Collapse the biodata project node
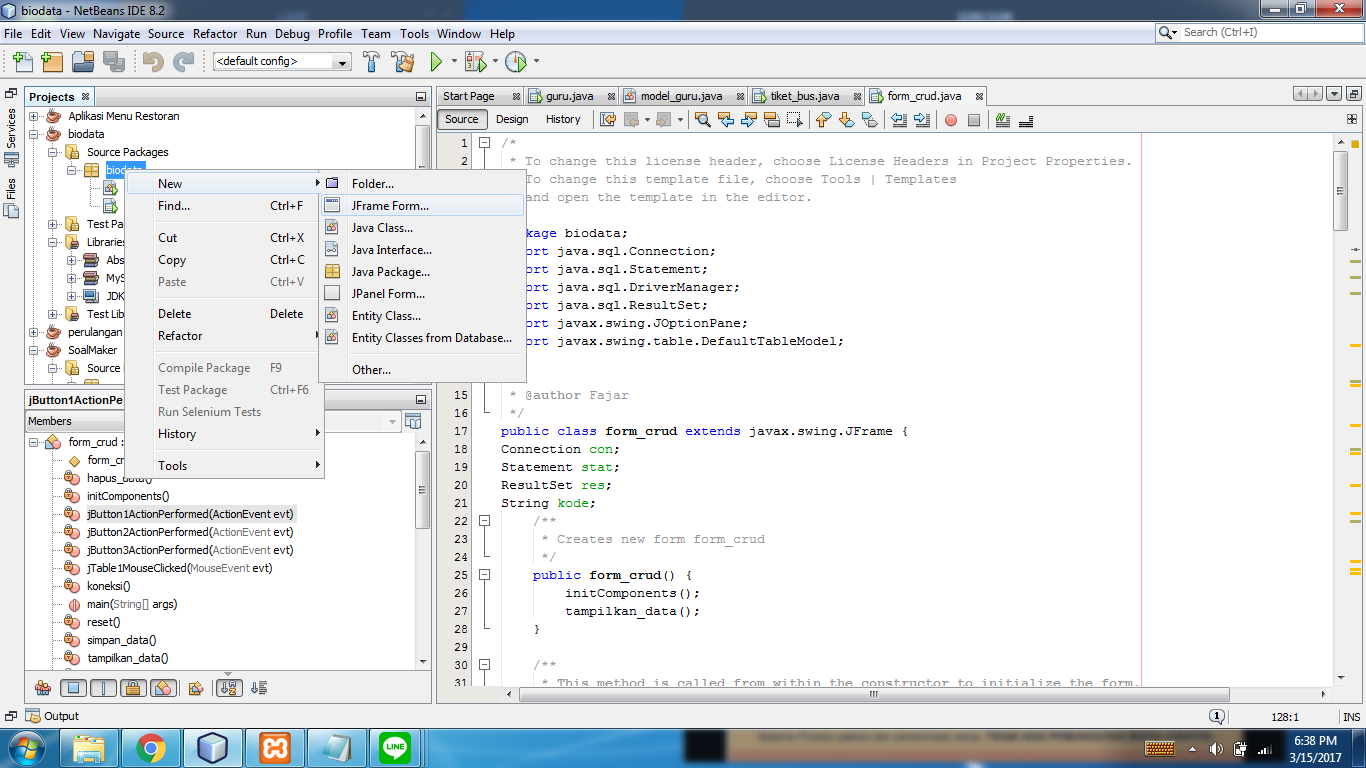This screenshot has width=1366, height=768. 34,134
